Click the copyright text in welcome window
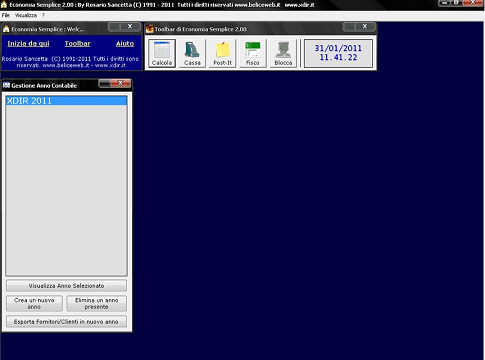485x360 pixels. [70, 62]
